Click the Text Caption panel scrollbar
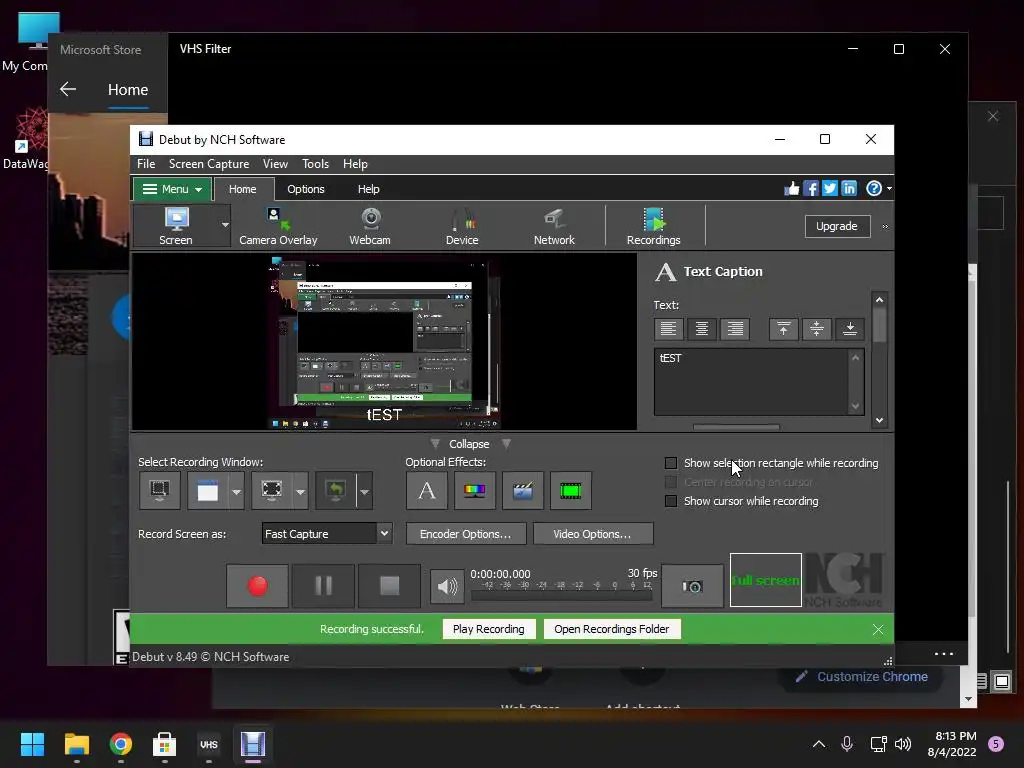The width and height of the screenshot is (1024, 768). (x=879, y=360)
